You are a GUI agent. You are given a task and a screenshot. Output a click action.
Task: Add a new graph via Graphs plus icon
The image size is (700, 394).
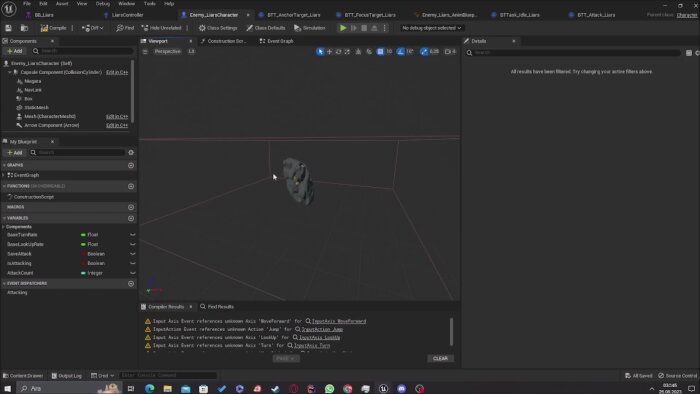point(131,165)
